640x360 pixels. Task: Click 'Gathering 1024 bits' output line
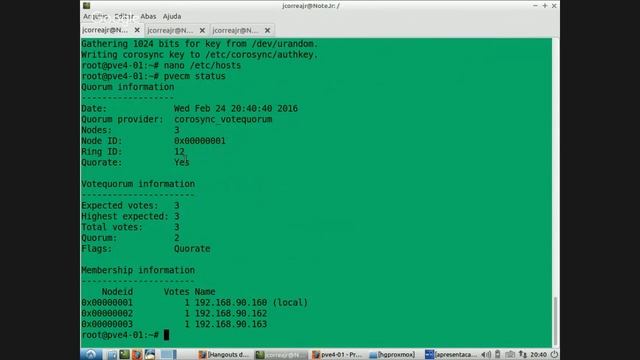tap(200, 44)
